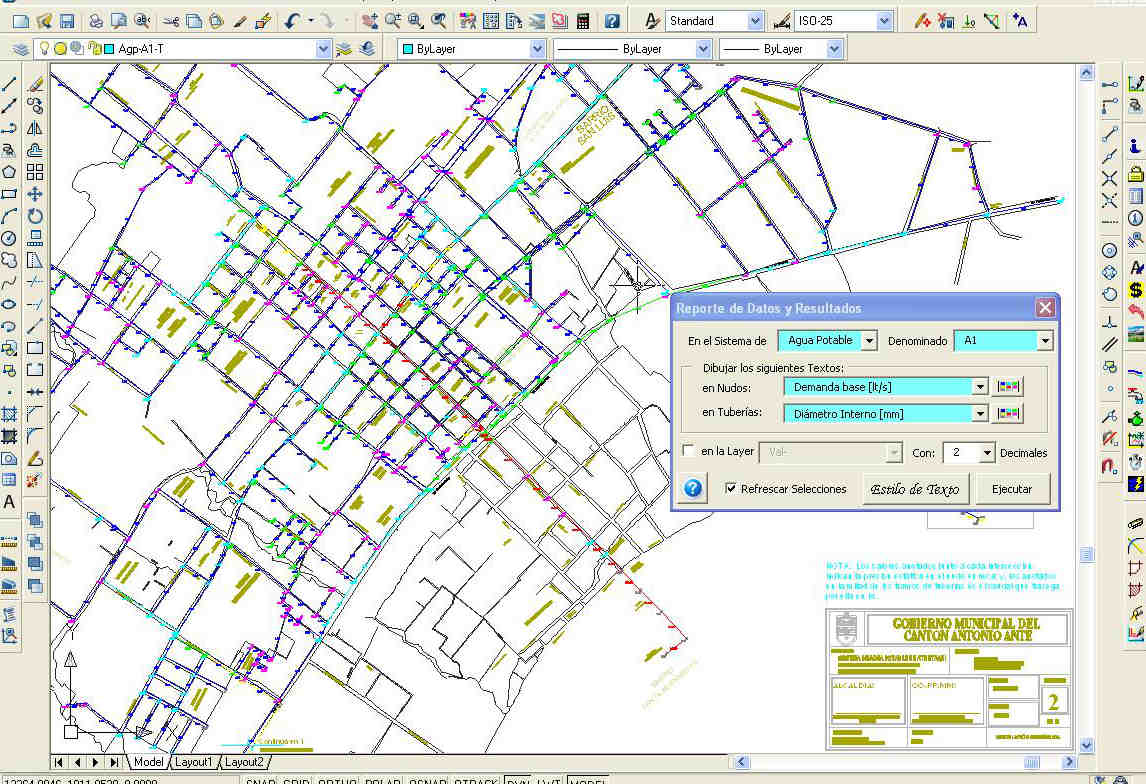Click the Move tool in the modify toolbar

[35, 194]
